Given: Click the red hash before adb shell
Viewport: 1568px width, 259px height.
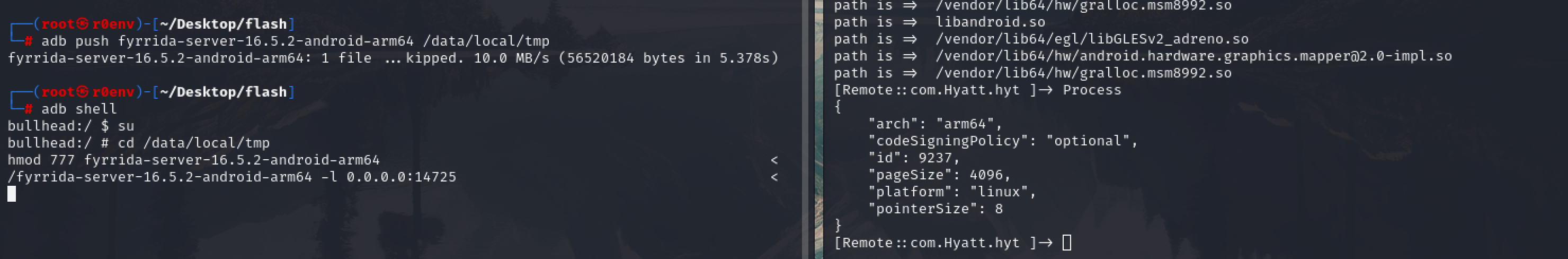Looking at the screenshot, I should pos(28,109).
